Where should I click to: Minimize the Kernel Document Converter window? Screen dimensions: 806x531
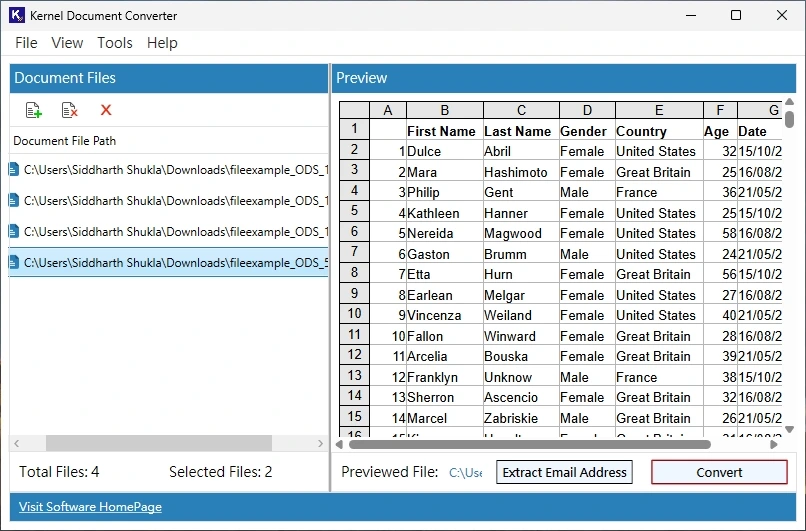point(691,15)
